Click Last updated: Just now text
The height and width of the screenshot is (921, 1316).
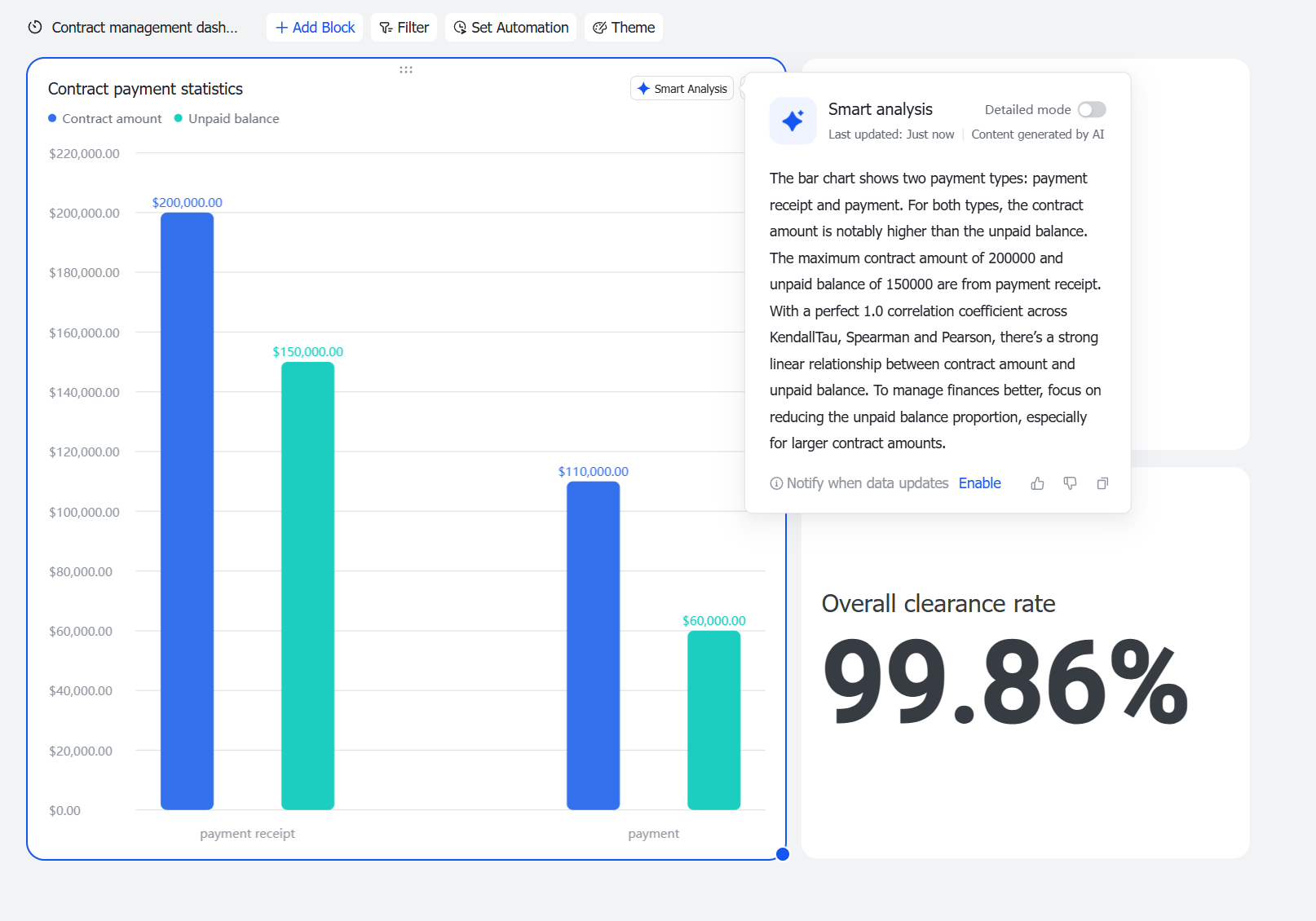(x=891, y=134)
